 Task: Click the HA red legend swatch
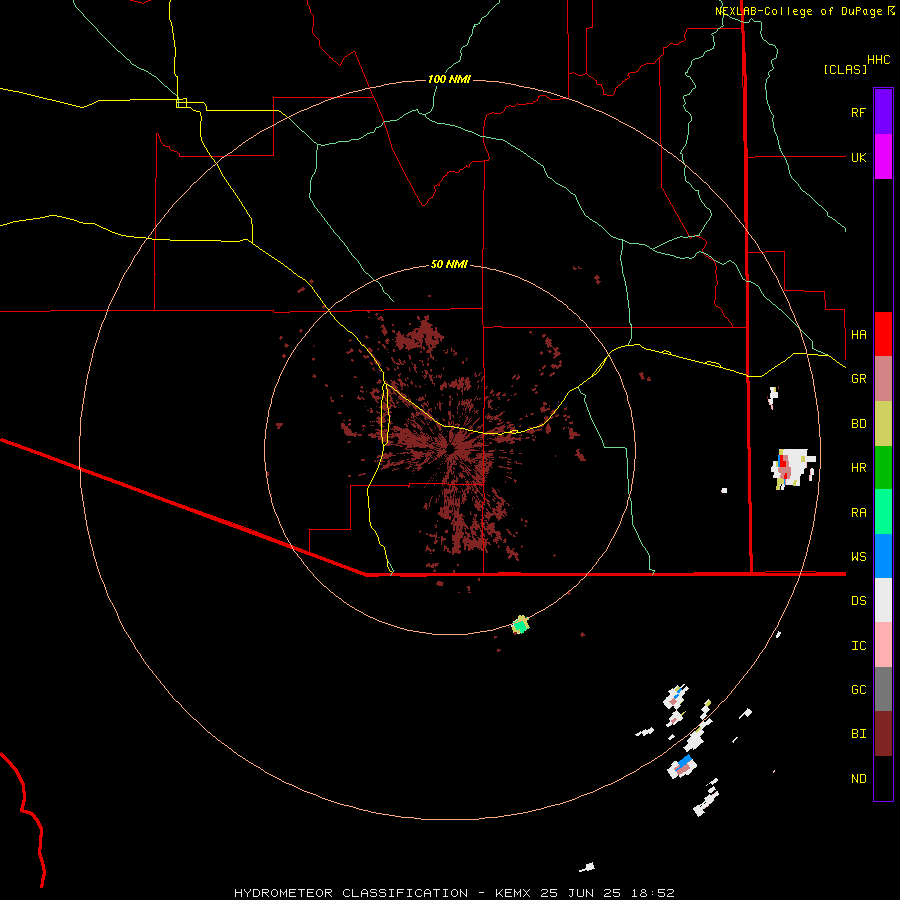[x=883, y=334]
